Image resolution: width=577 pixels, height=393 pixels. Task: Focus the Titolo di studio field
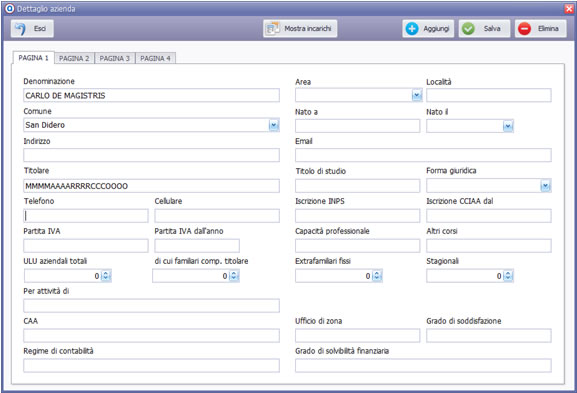(x=357, y=186)
